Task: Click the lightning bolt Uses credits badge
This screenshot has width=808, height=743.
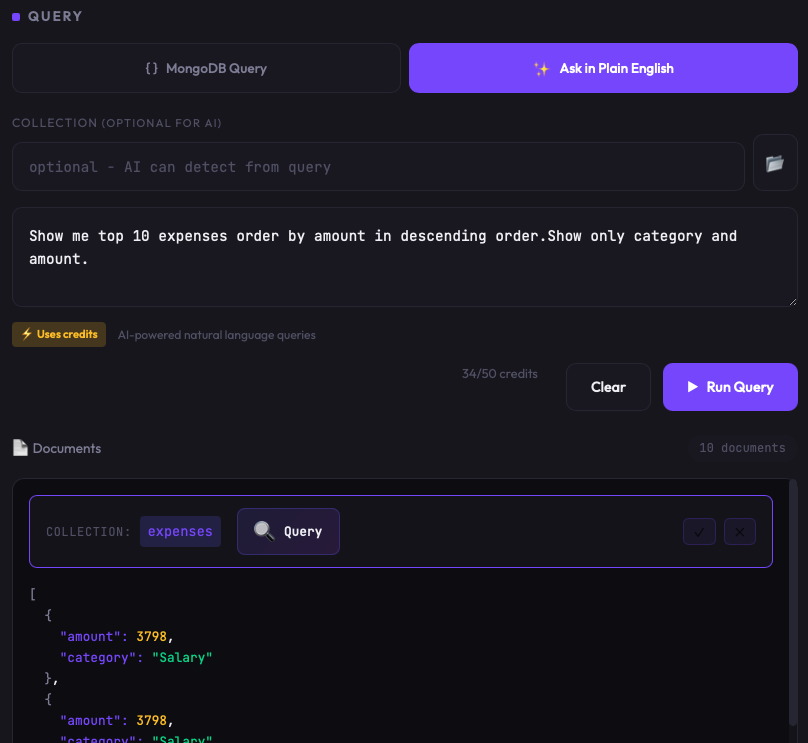Action: (59, 334)
